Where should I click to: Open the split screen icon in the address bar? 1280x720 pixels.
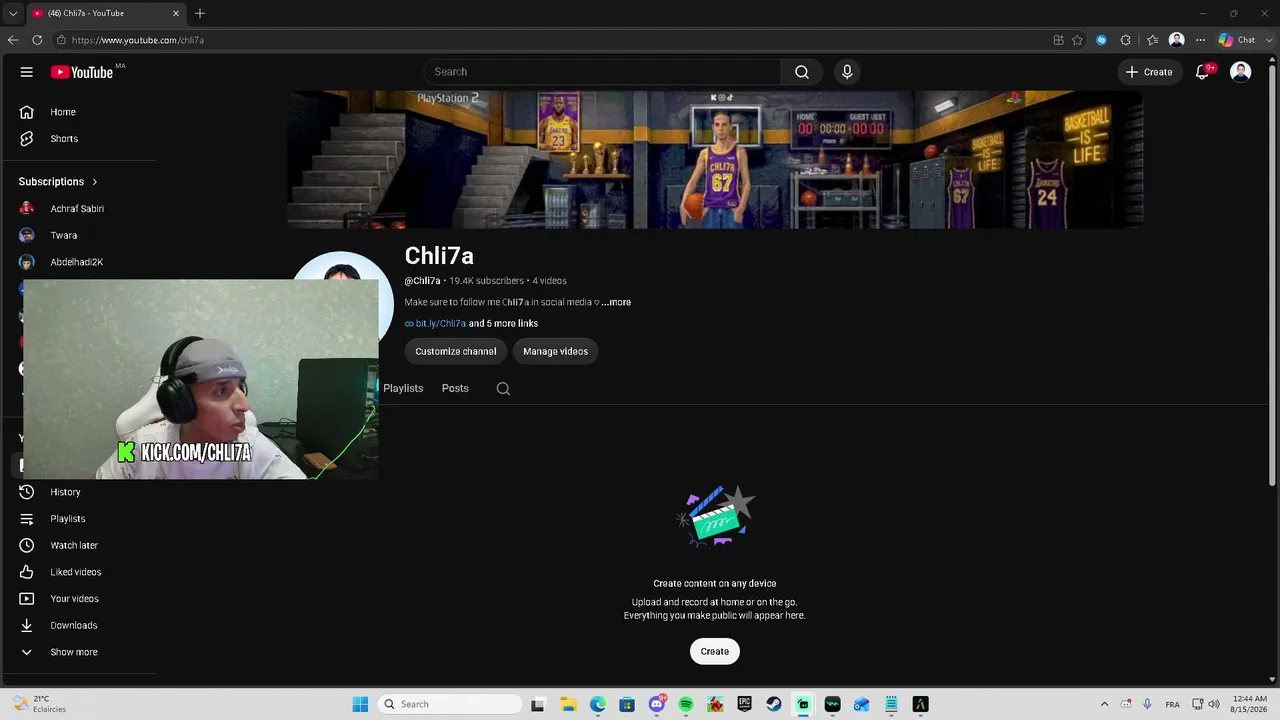[1058, 40]
